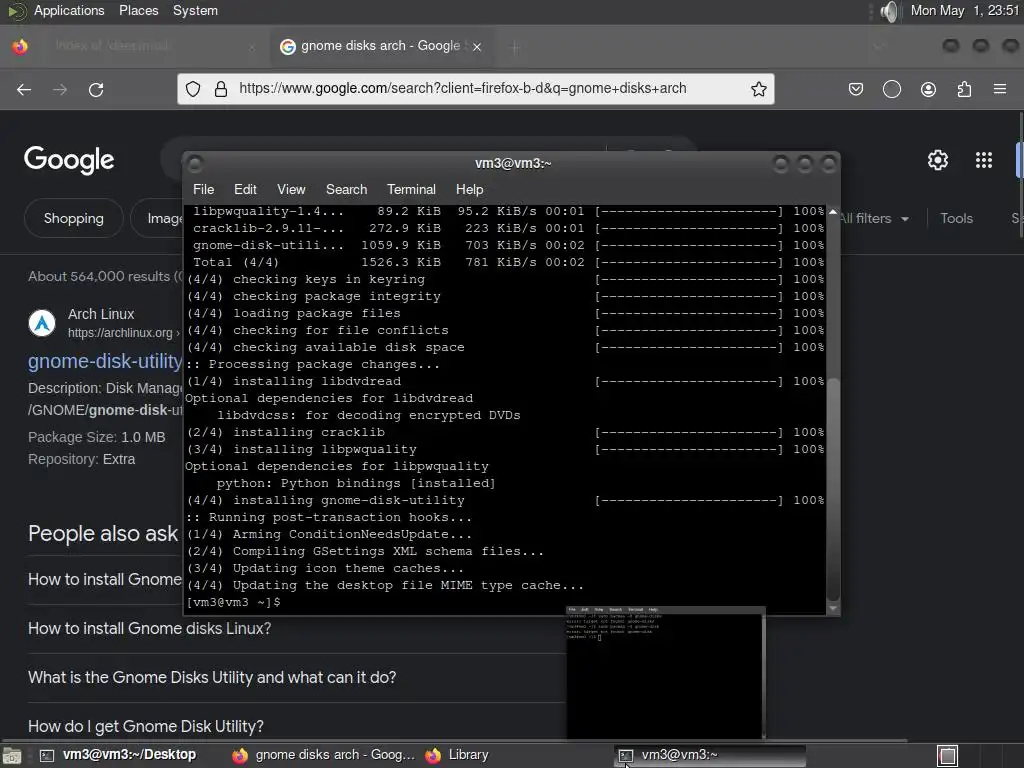Switch to vm3@vm3:~ taskbar window
Image resolution: width=1024 pixels, height=768 pixels.
(x=711, y=755)
